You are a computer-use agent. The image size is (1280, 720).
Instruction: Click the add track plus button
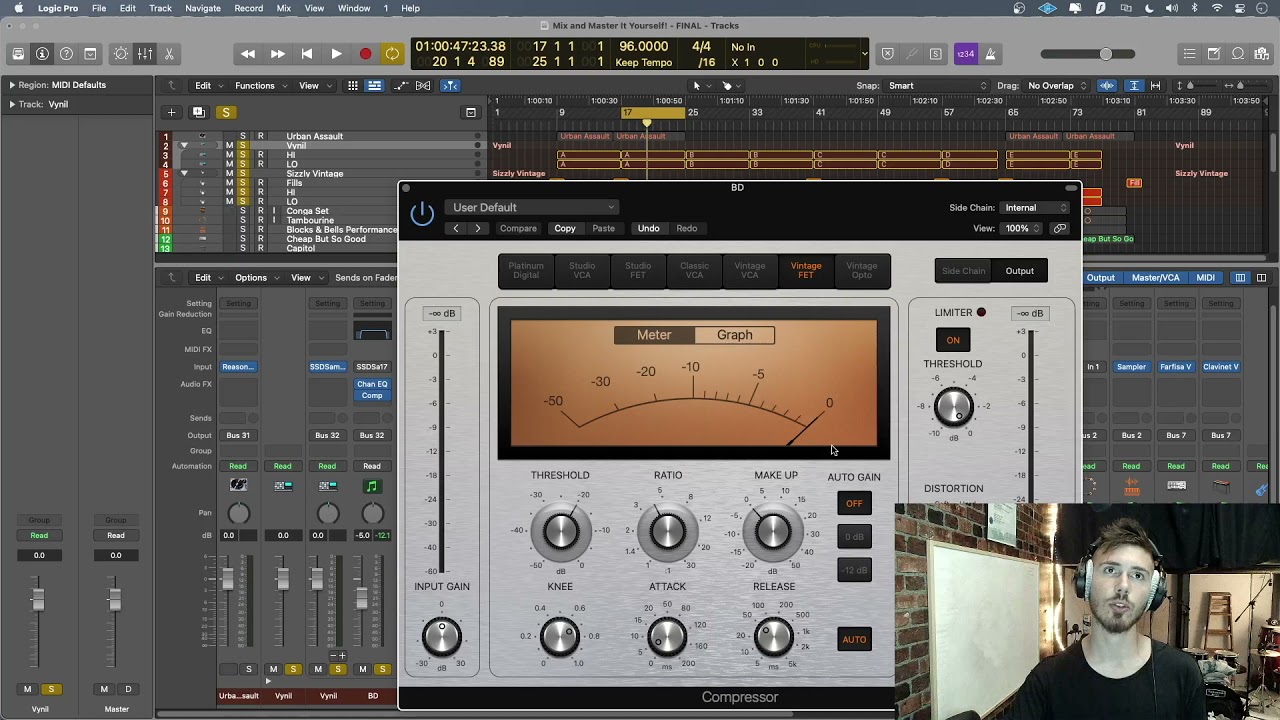click(171, 112)
